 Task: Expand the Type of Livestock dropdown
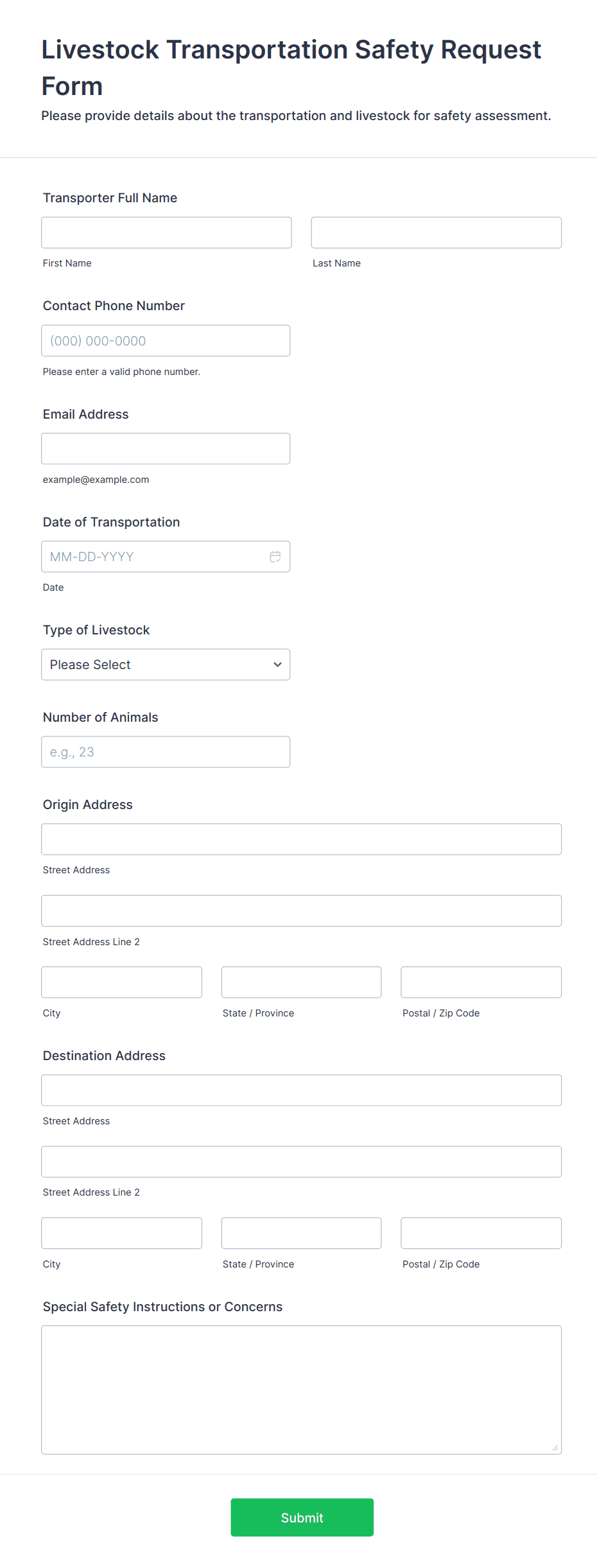pos(166,665)
